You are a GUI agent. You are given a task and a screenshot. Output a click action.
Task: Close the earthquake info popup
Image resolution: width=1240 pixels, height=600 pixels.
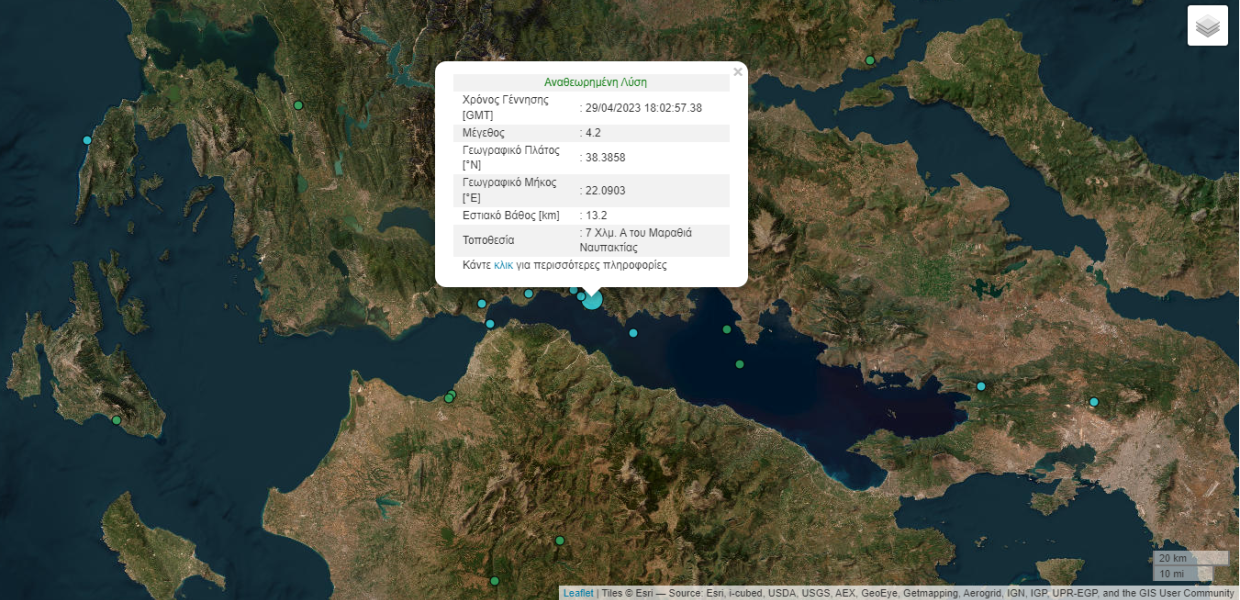tap(738, 72)
